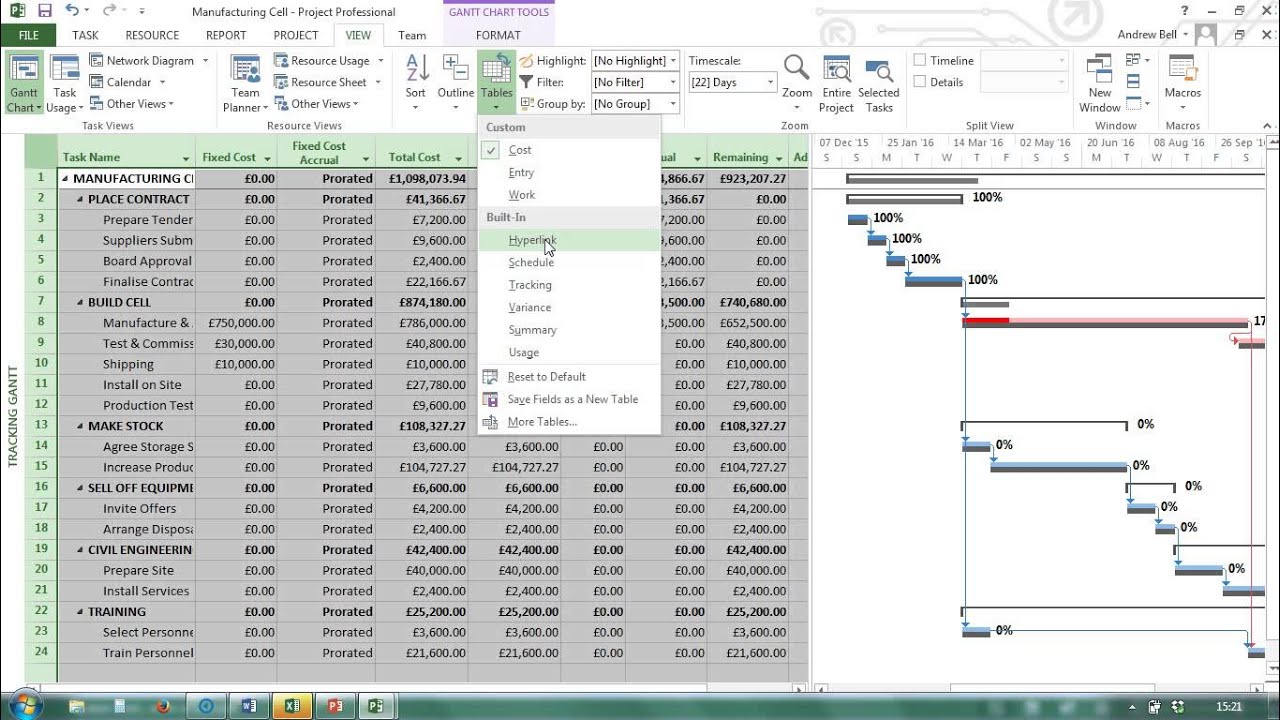Open the Macros button
Screen dimensions: 1280x720
click(1183, 84)
